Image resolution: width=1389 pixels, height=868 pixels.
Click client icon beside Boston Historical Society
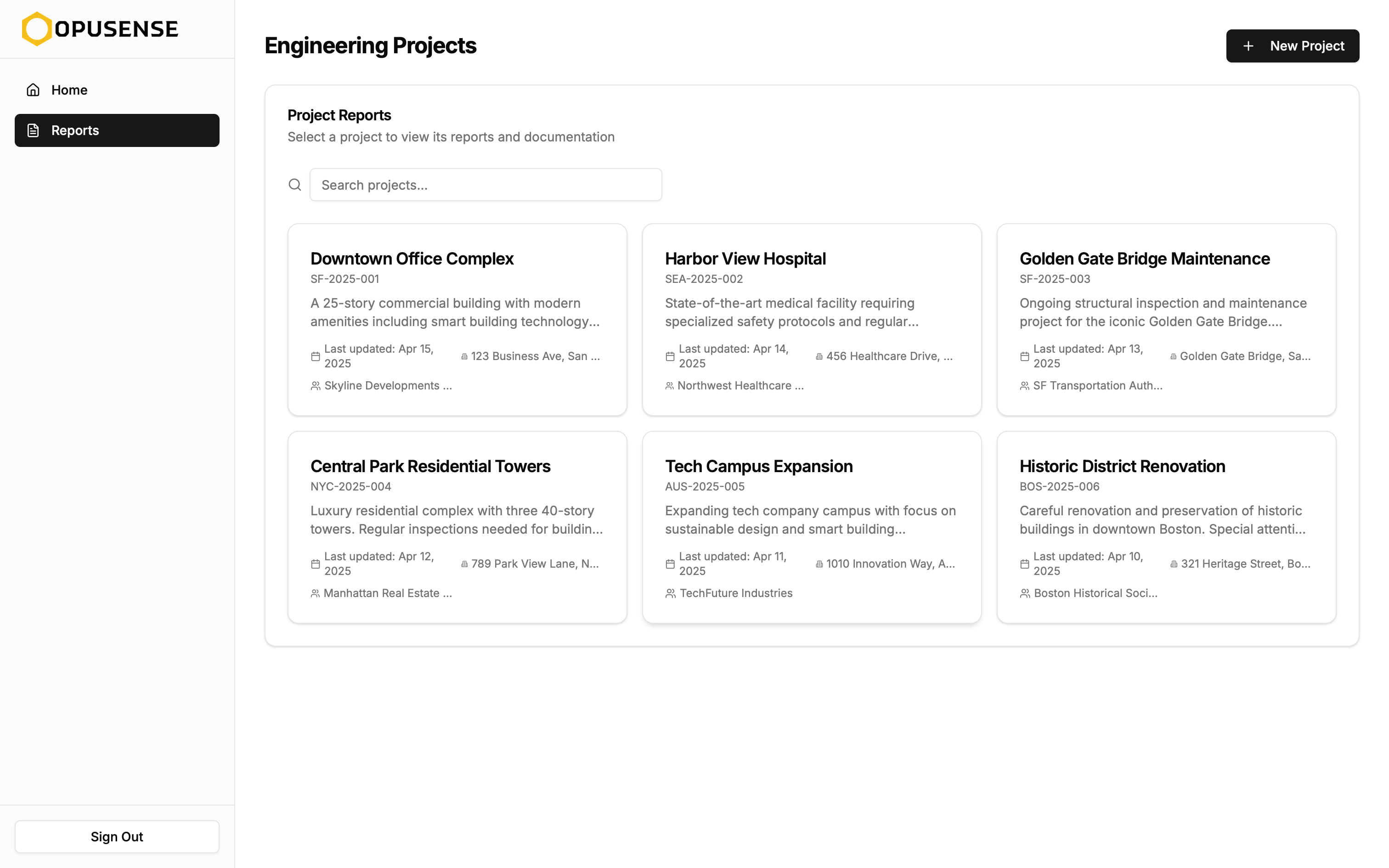pyautogui.click(x=1025, y=593)
